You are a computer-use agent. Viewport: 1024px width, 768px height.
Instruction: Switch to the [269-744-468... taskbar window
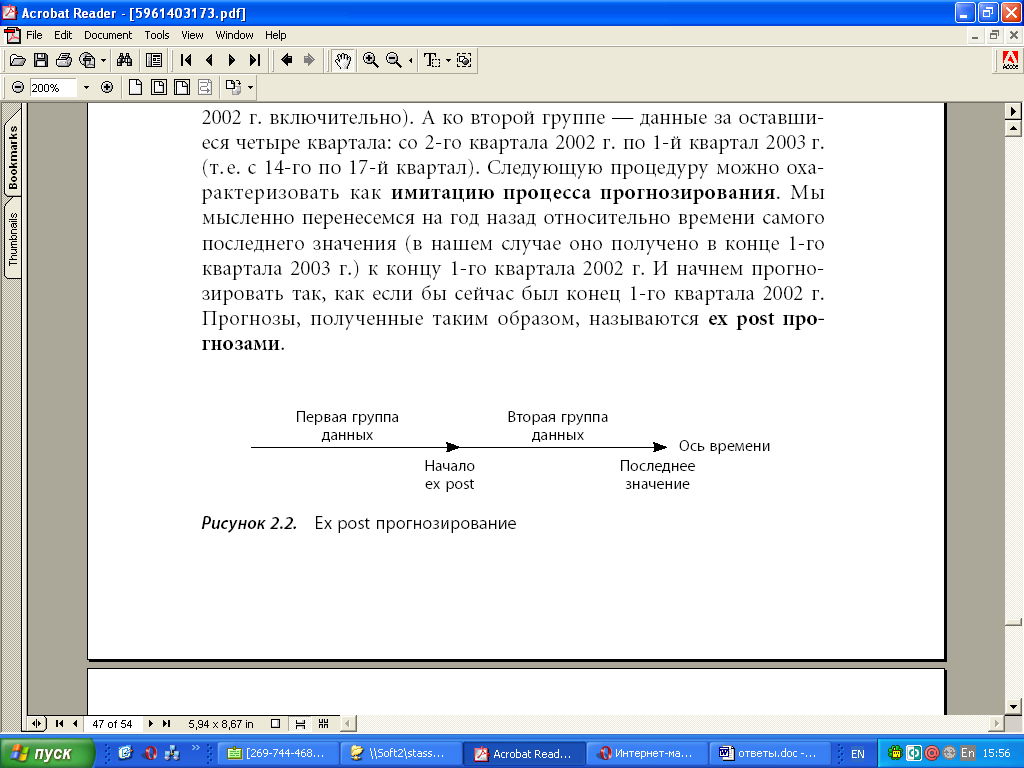tap(277, 754)
